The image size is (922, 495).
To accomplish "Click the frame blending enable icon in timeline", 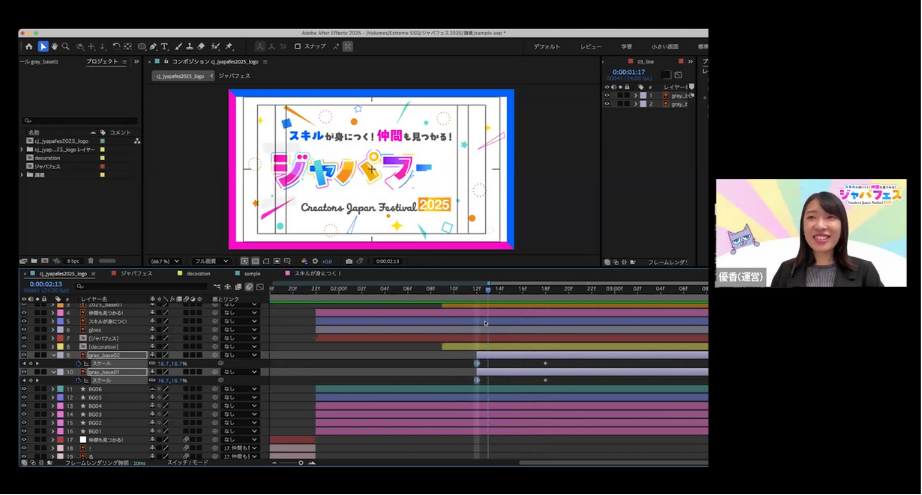I will point(238,287).
